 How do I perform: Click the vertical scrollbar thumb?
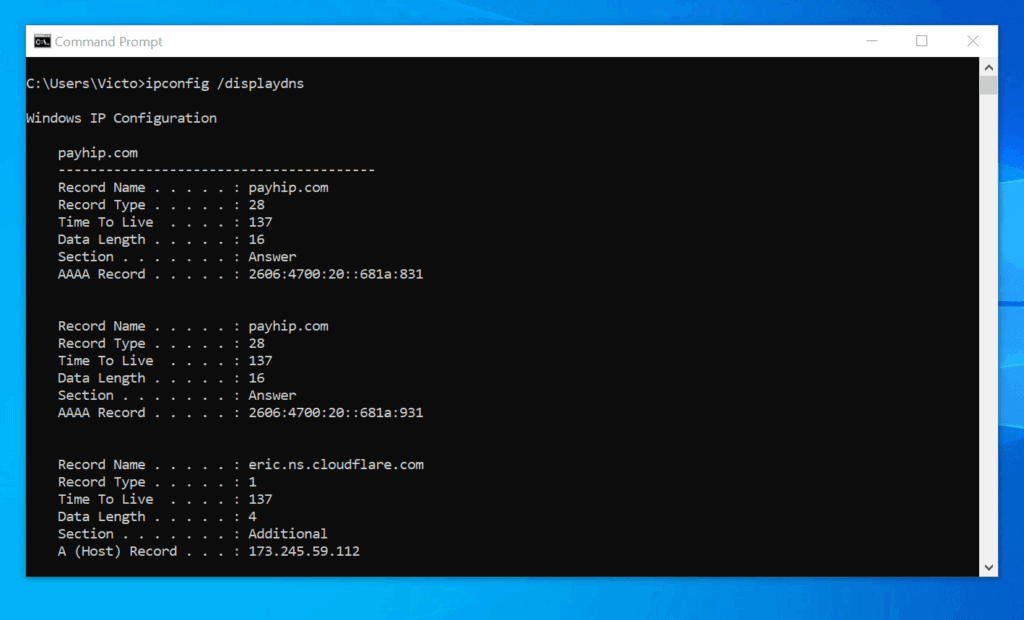988,86
